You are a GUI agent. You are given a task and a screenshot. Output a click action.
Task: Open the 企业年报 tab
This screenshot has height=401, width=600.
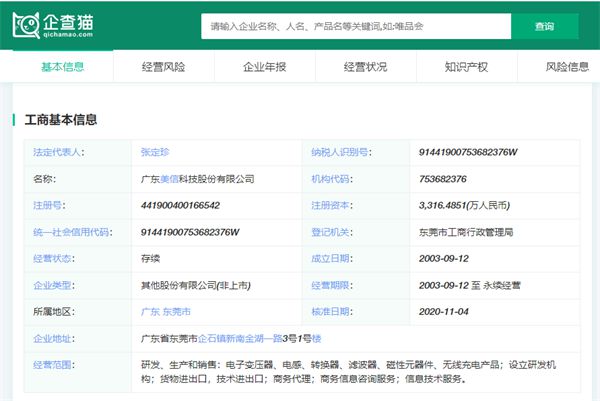pyautogui.click(x=264, y=67)
